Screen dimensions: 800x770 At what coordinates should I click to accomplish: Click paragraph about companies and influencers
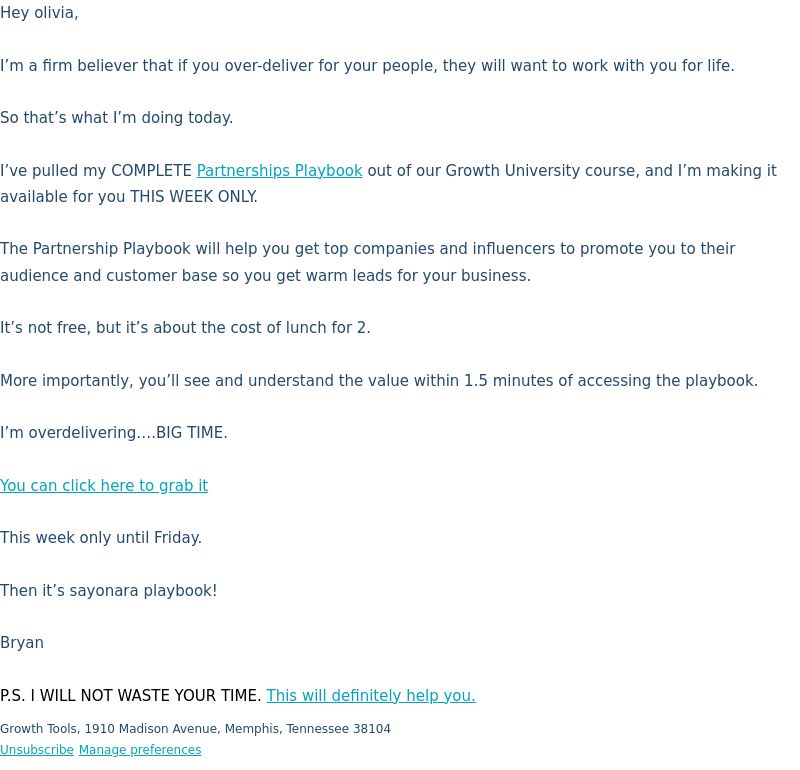367,262
